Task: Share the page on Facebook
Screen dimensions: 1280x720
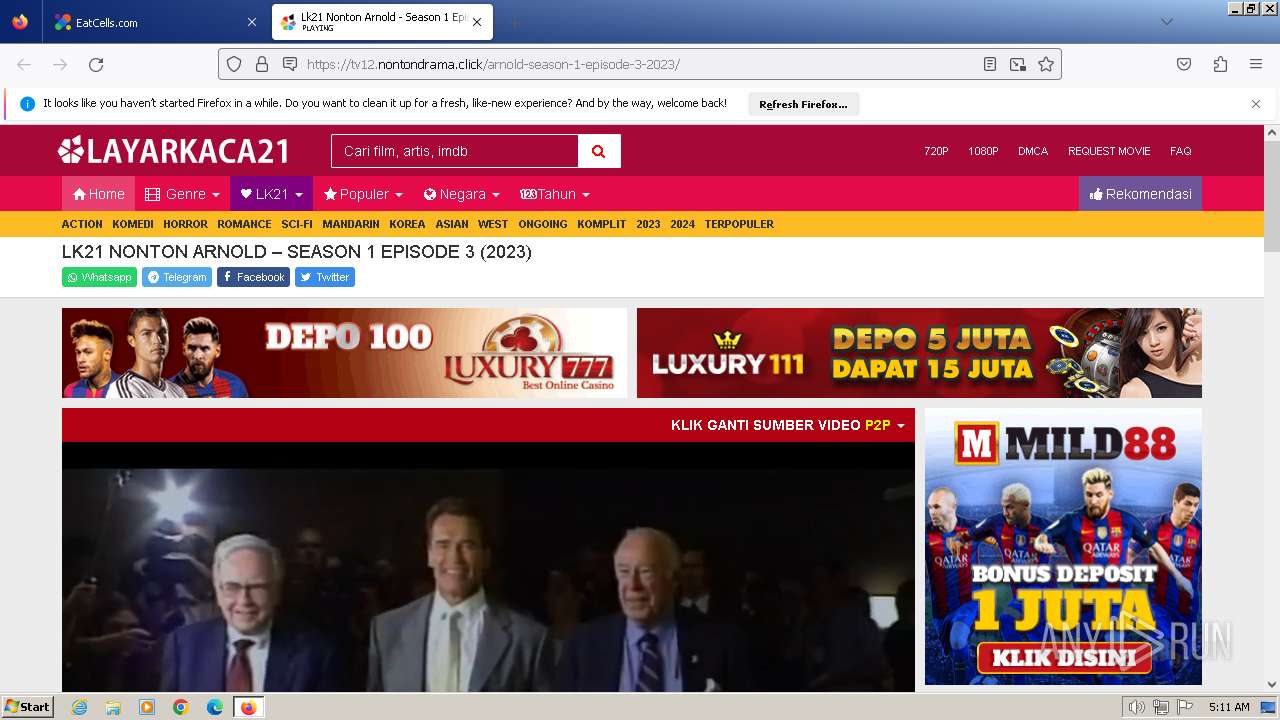Action: [253, 277]
